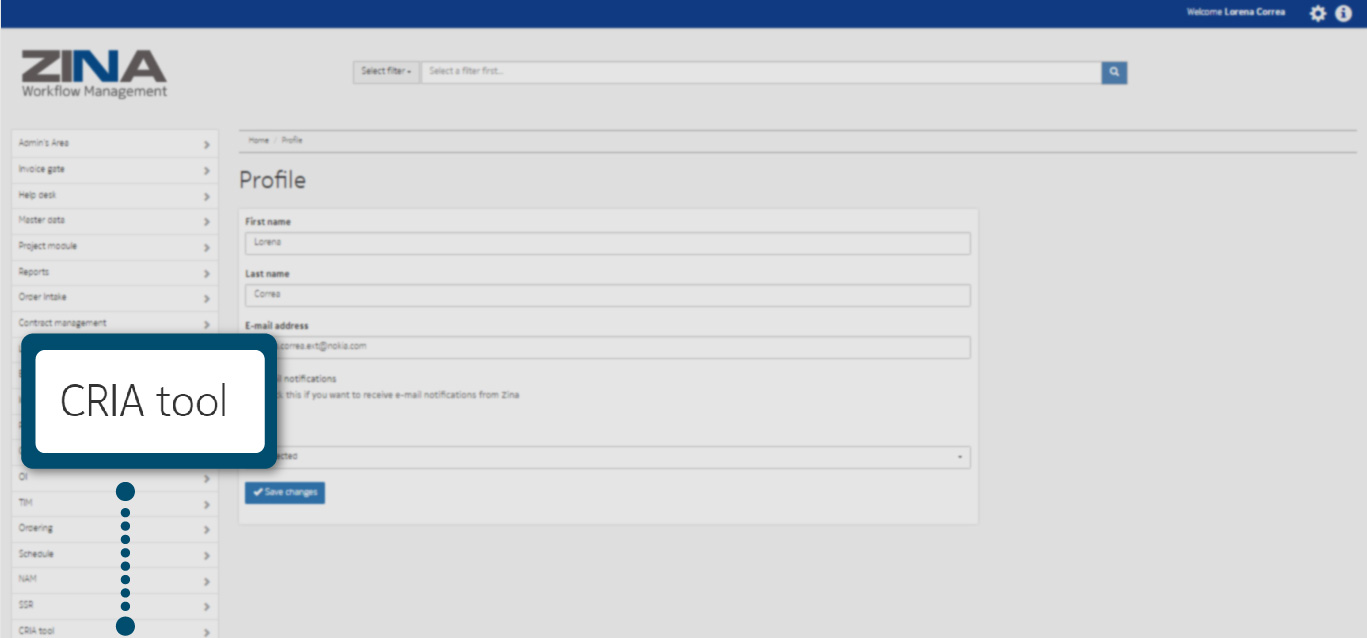Click the search filter text box
1367x638 pixels.
[760, 72]
